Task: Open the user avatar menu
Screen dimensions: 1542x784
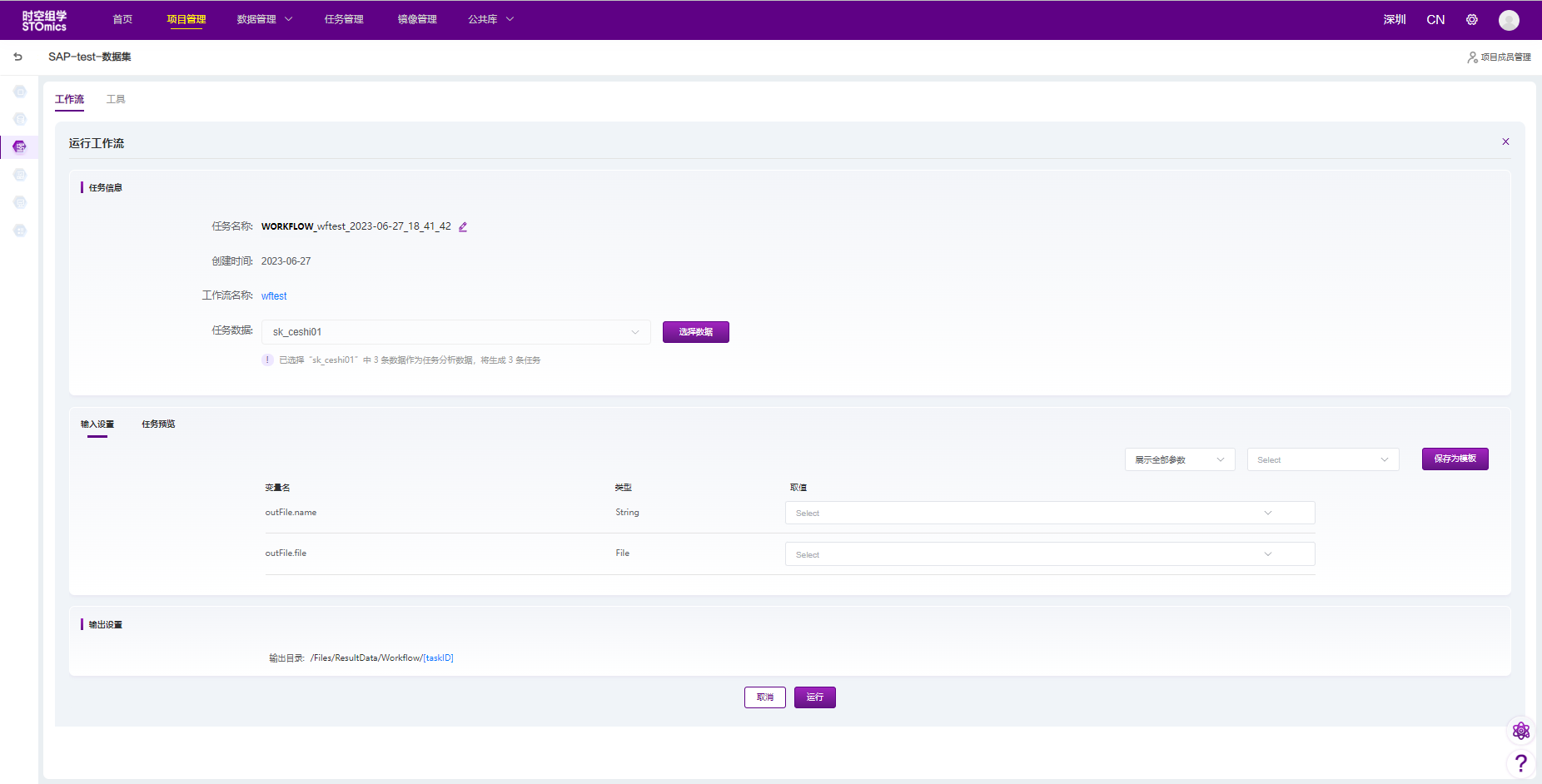Action: coord(1508,20)
